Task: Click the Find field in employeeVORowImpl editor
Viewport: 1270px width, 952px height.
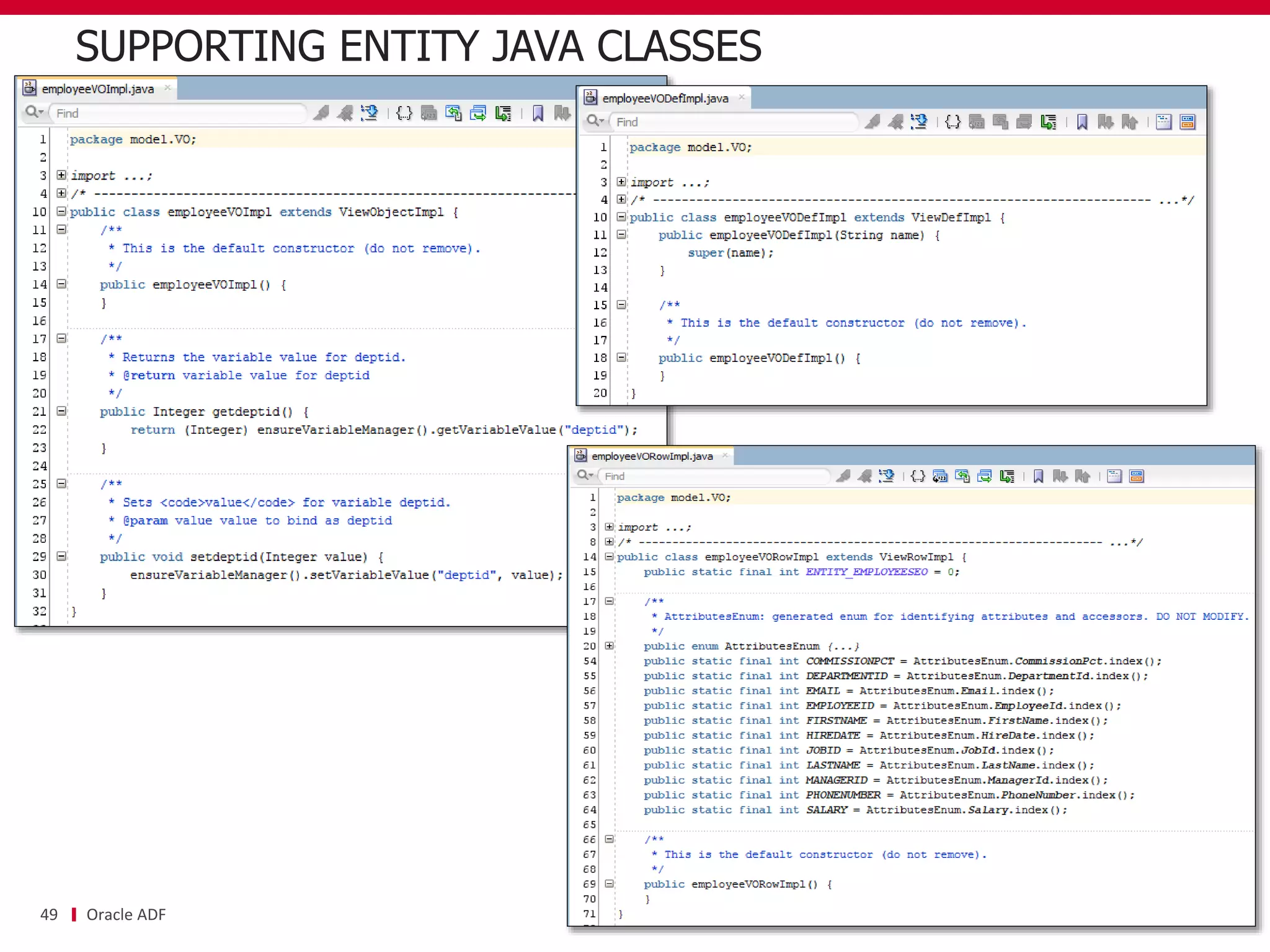Action: pos(715,476)
